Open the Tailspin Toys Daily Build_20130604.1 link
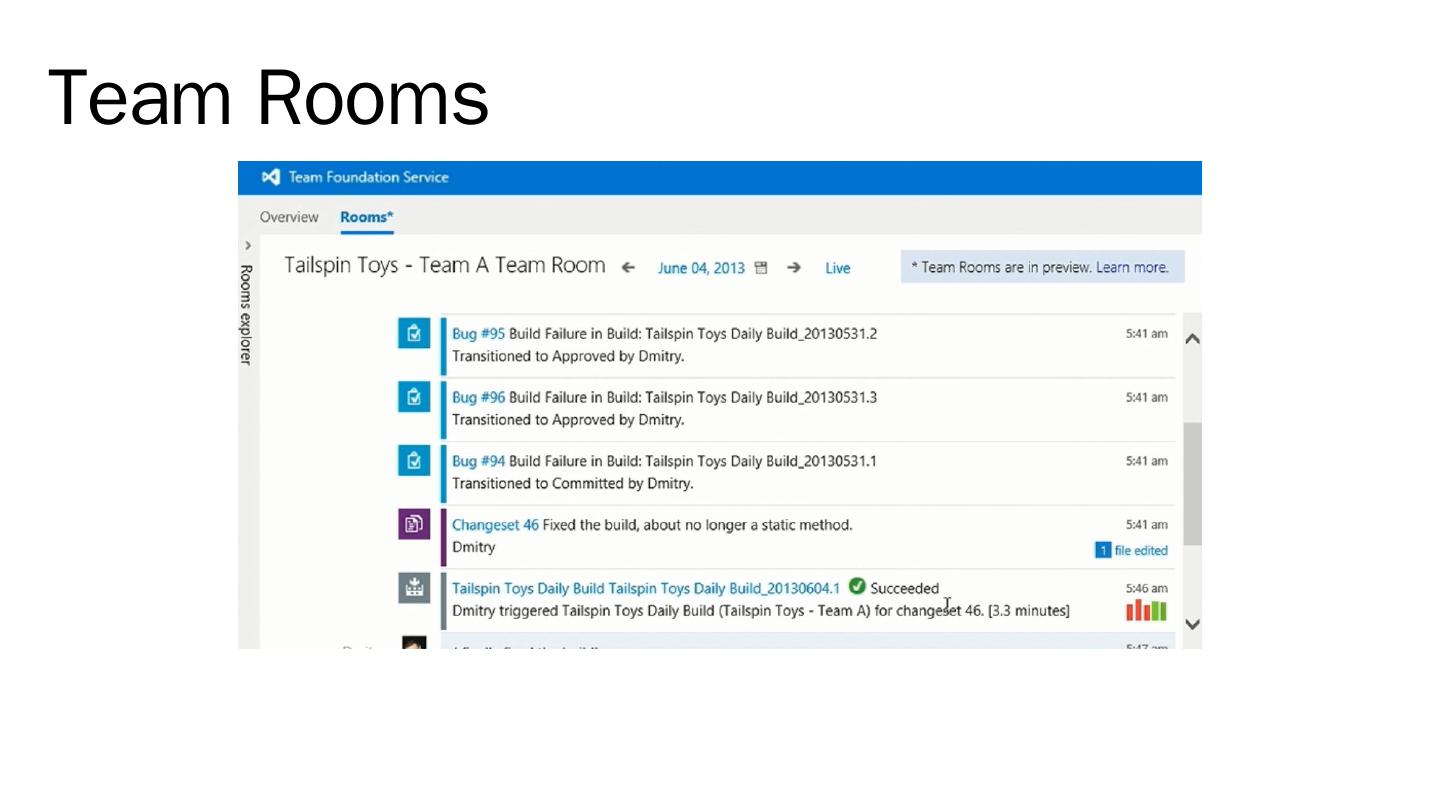This screenshot has width=1441, height=811. coord(646,589)
